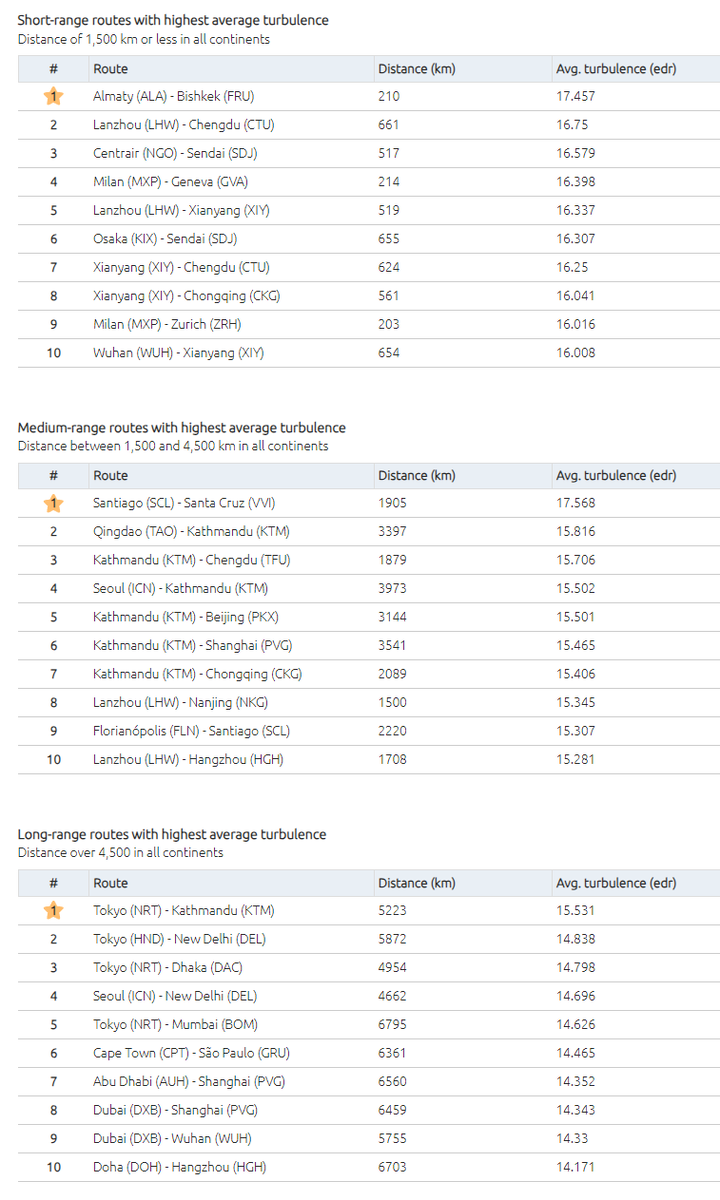Click the Distance (km) header in medium-range table
720x1200 pixels.
(x=416, y=475)
